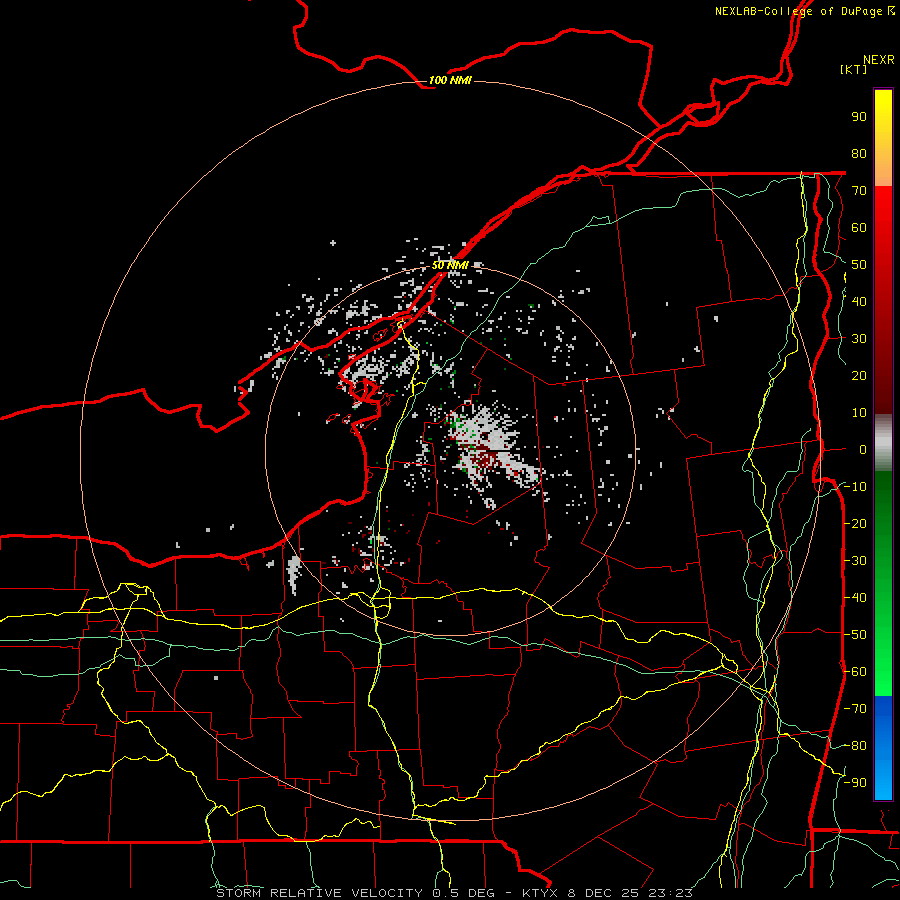This screenshot has height=900, width=900.
Task: Pick the bright green segment near -60
Action: (883, 674)
